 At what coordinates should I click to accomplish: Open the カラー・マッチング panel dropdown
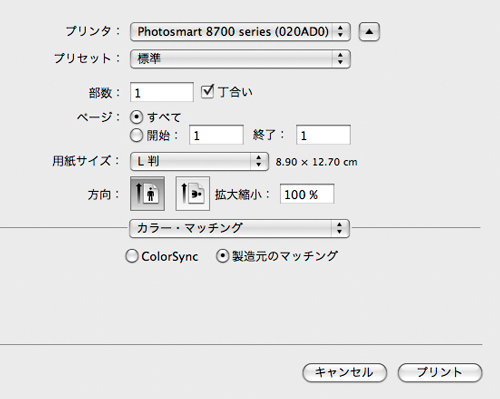tap(239, 228)
